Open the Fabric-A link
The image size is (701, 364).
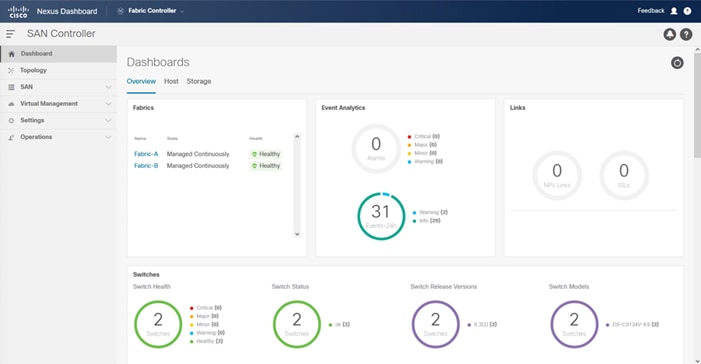146,154
